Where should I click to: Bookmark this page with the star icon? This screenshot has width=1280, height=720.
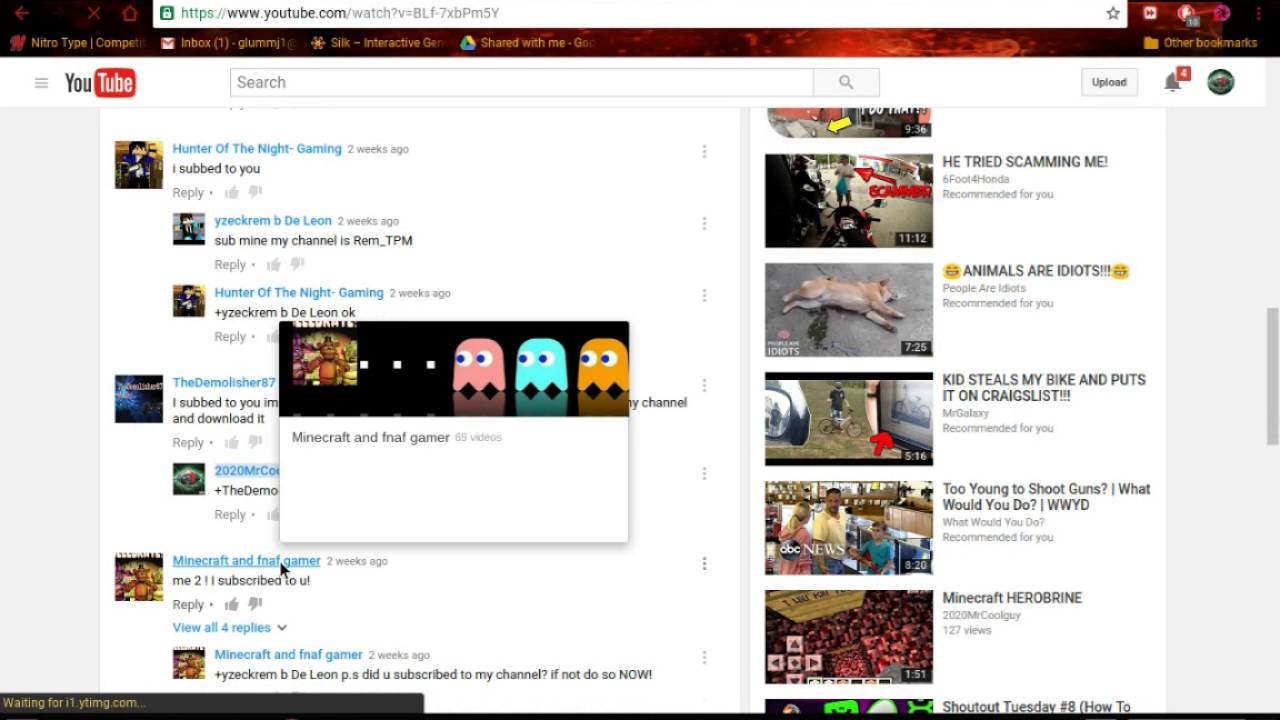(1113, 13)
